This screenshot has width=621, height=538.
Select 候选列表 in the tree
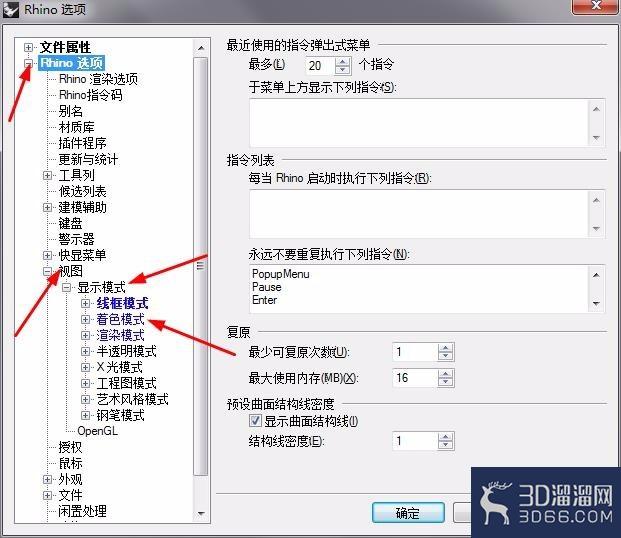82,191
